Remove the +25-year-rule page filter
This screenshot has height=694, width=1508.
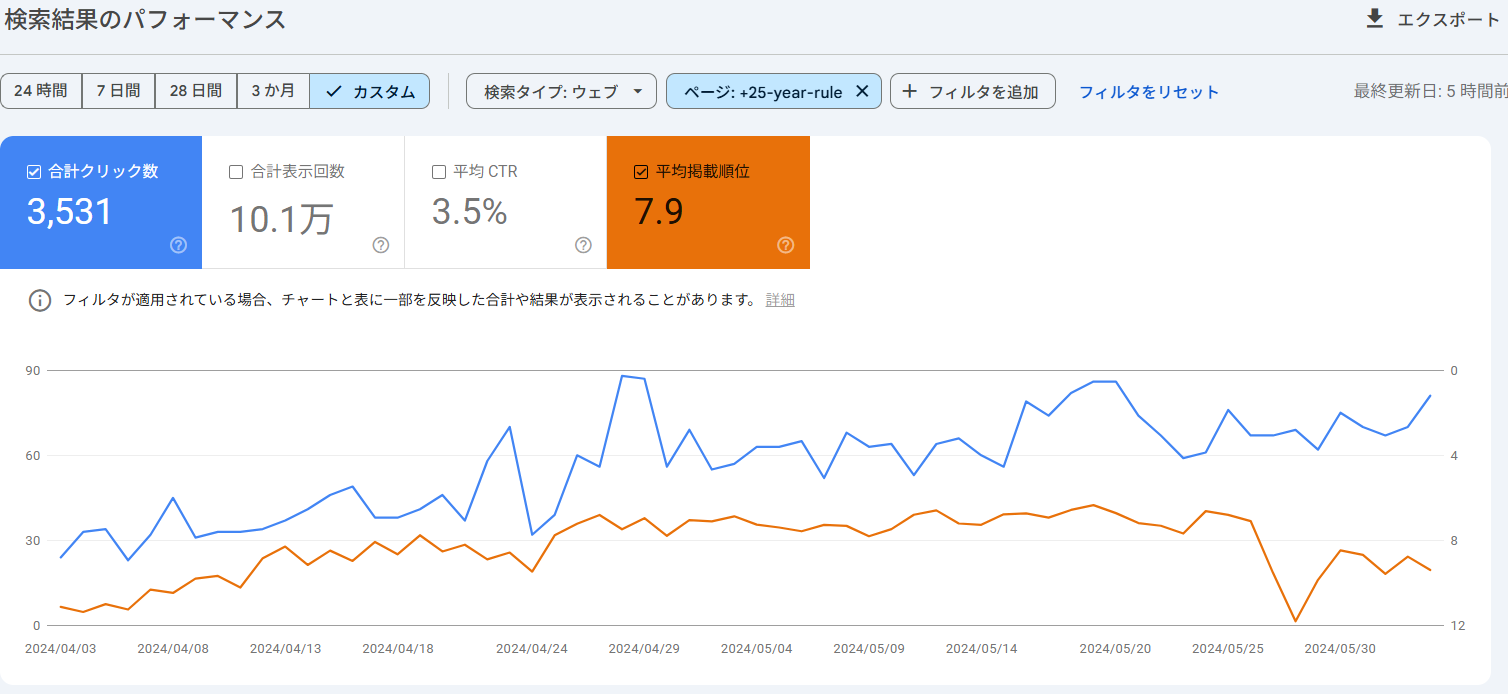[x=861, y=90]
